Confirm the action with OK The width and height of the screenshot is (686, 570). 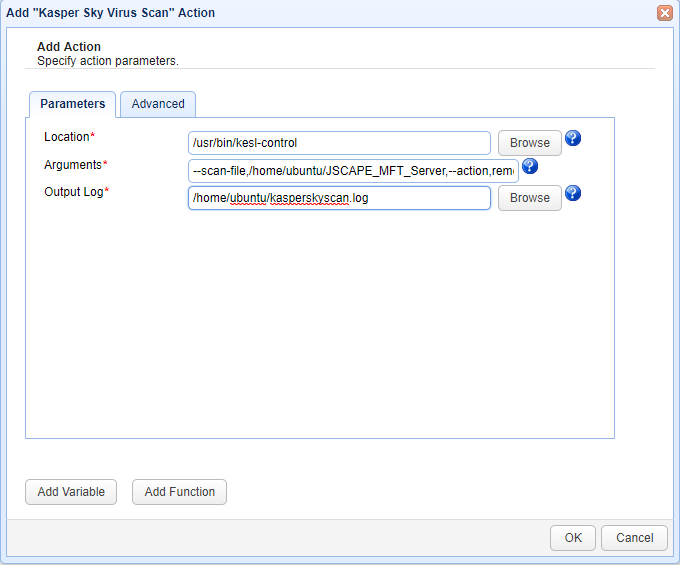pyautogui.click(x=572, y=538)
